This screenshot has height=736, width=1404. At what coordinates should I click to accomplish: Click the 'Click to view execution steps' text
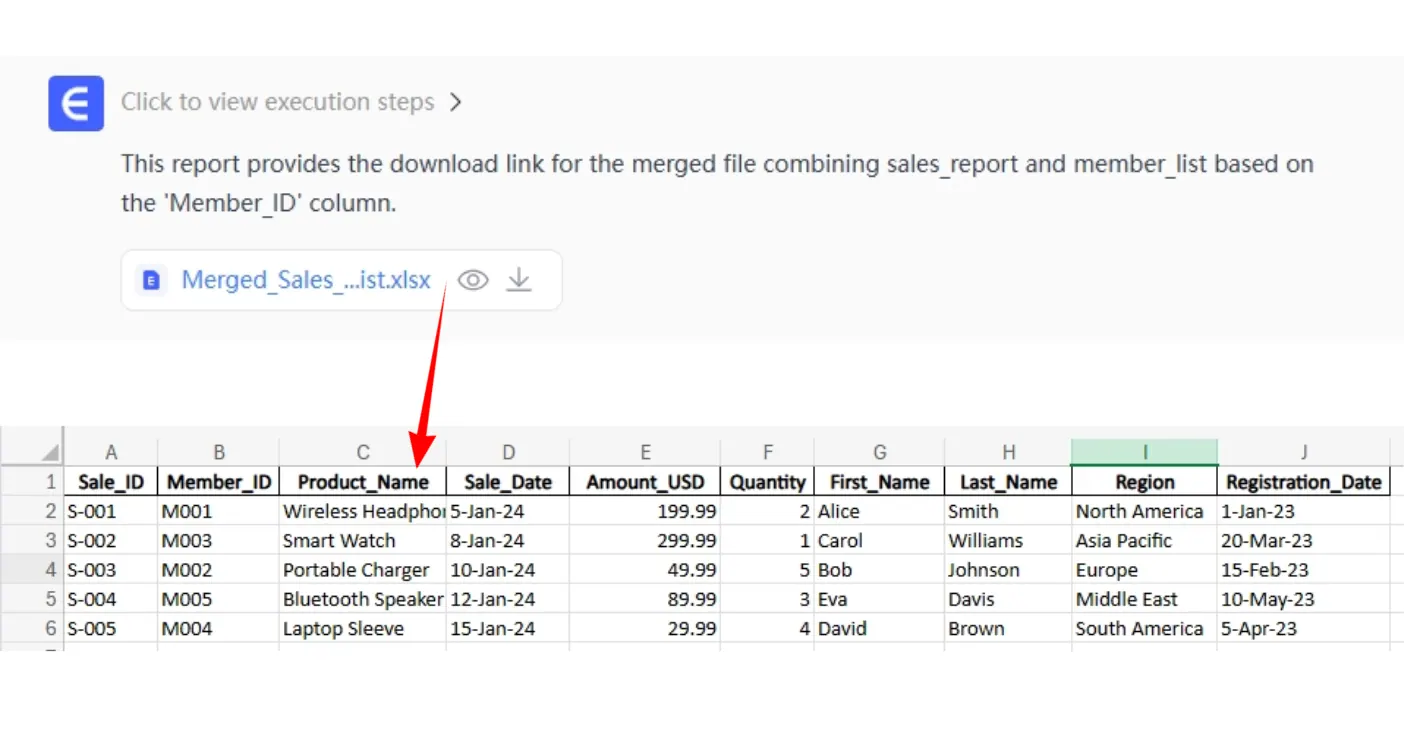pos(277,102)
